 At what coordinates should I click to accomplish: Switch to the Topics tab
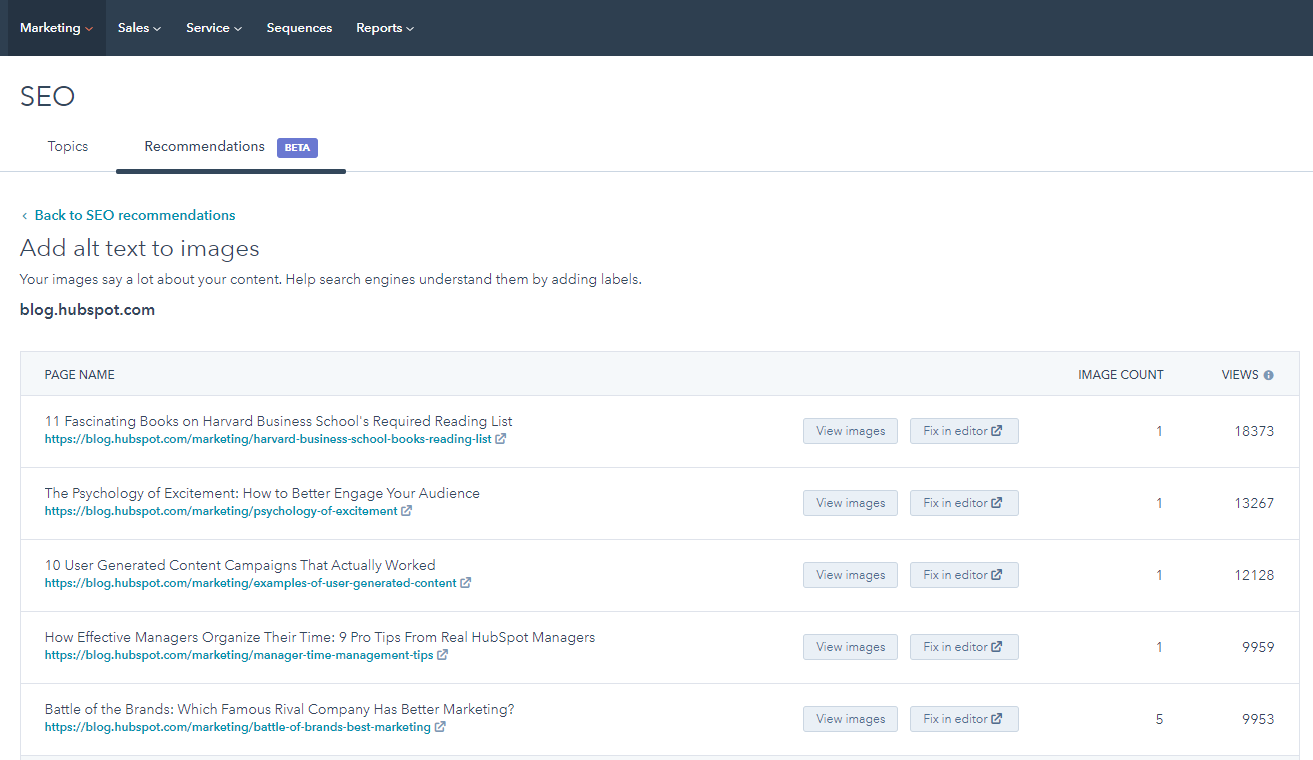(x=68, y=147)
